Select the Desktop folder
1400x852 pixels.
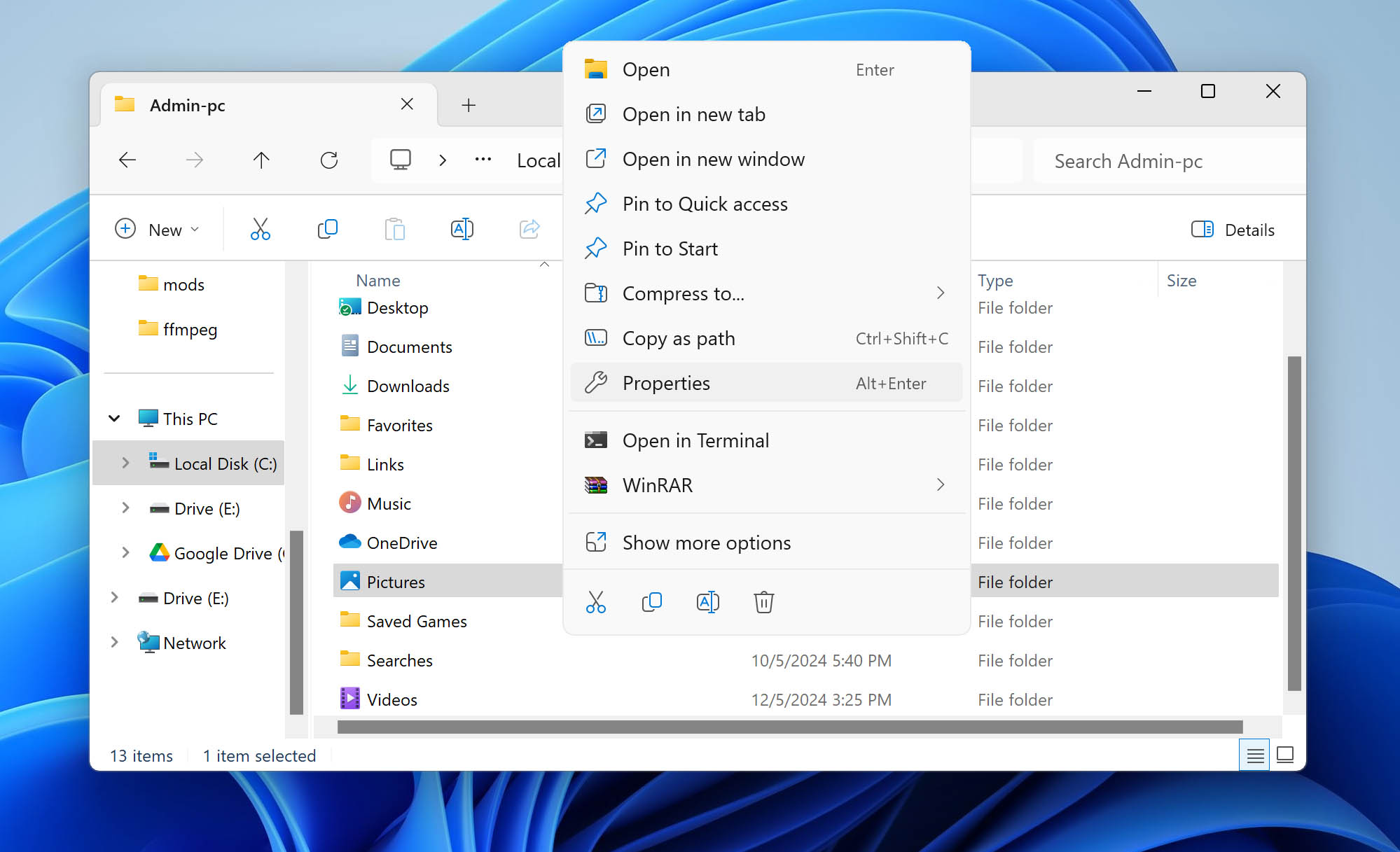(383, 307)
